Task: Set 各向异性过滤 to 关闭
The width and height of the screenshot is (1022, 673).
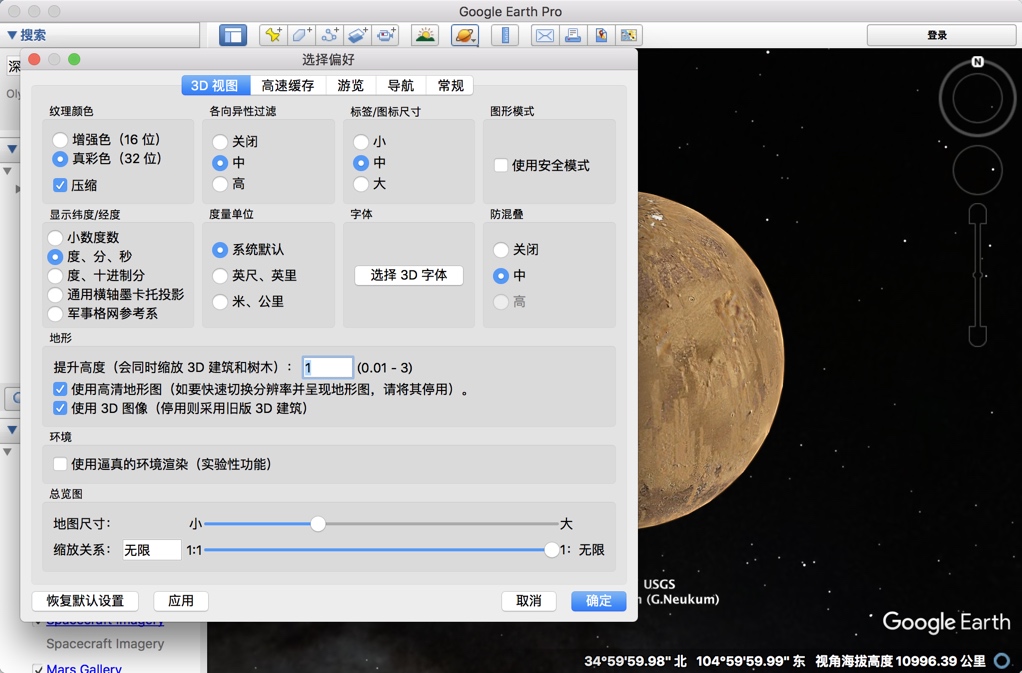Action: click(x=220, y=141)
